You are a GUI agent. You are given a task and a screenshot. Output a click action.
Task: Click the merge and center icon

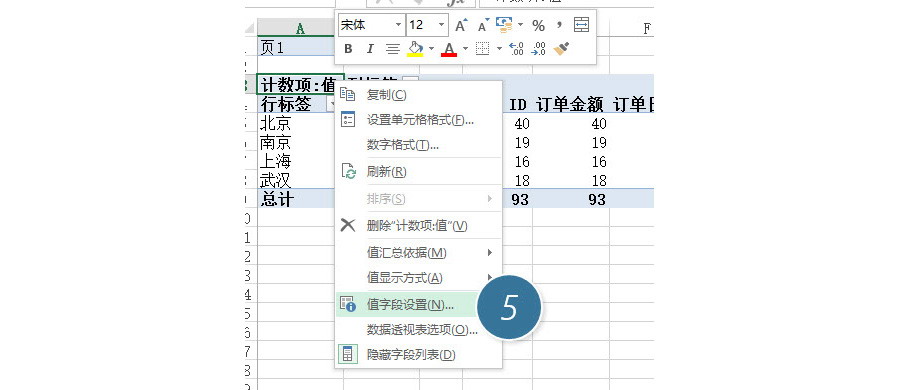[x=581, y=25]
